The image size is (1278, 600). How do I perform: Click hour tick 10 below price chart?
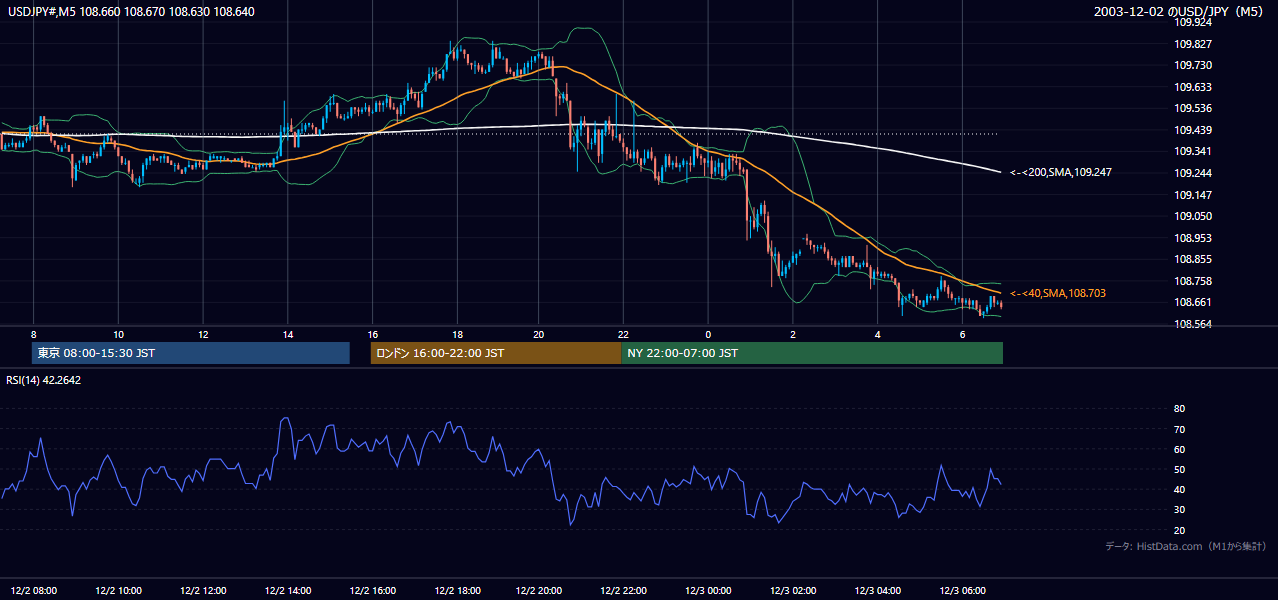coord(118,334)
